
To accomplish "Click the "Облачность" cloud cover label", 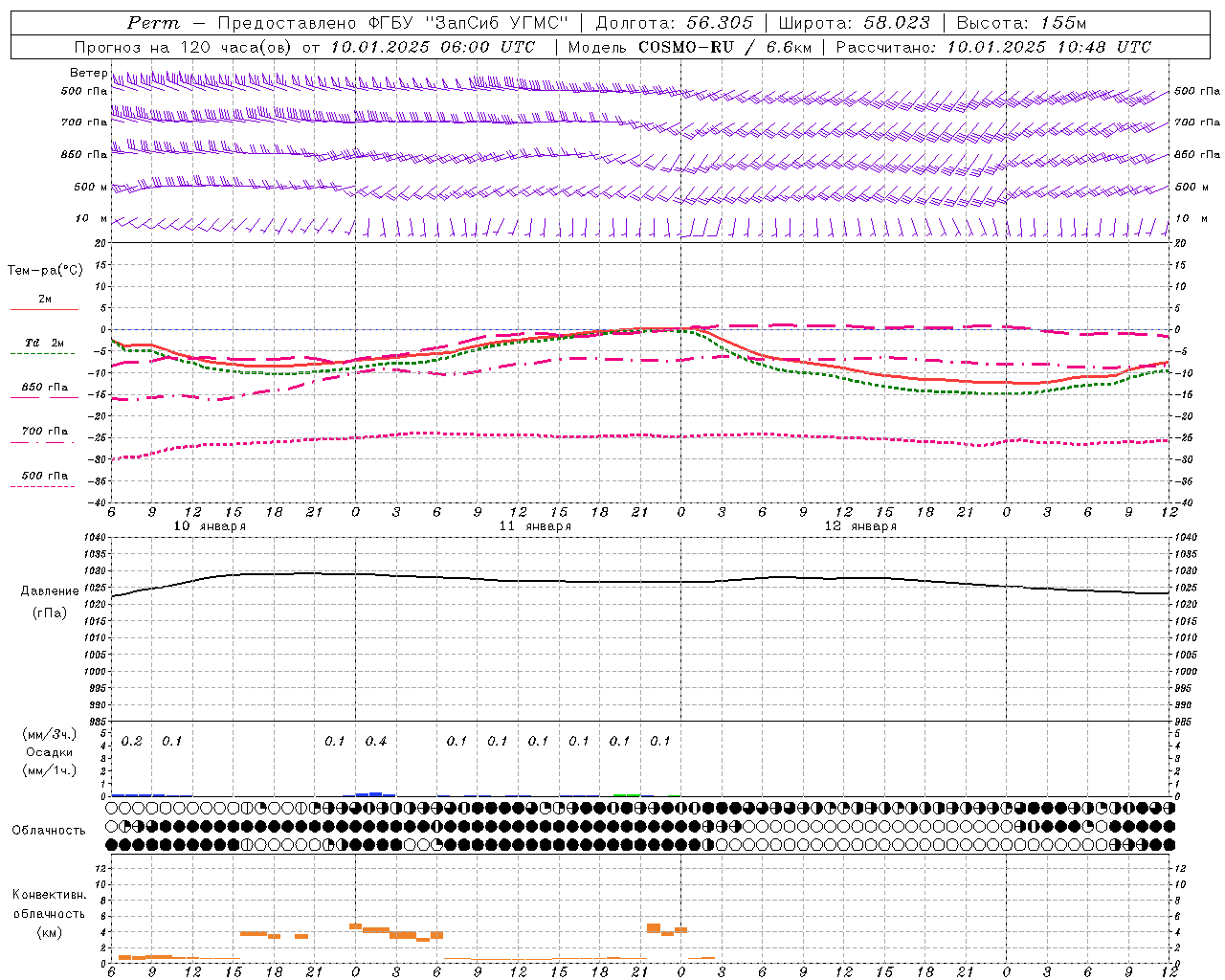I will pyautogui.click(x=49, y=830).
